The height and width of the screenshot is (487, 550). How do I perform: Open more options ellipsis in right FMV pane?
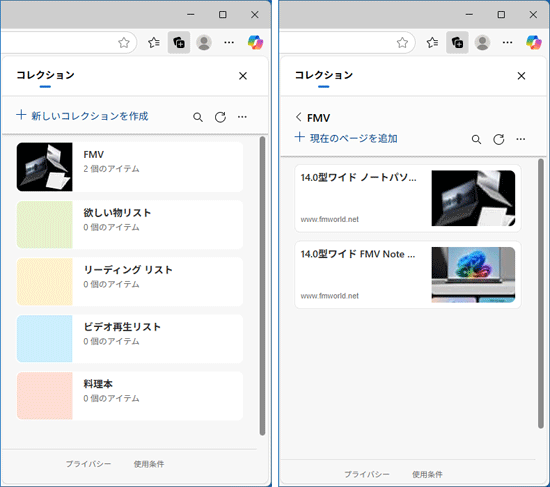coord(521,139)
